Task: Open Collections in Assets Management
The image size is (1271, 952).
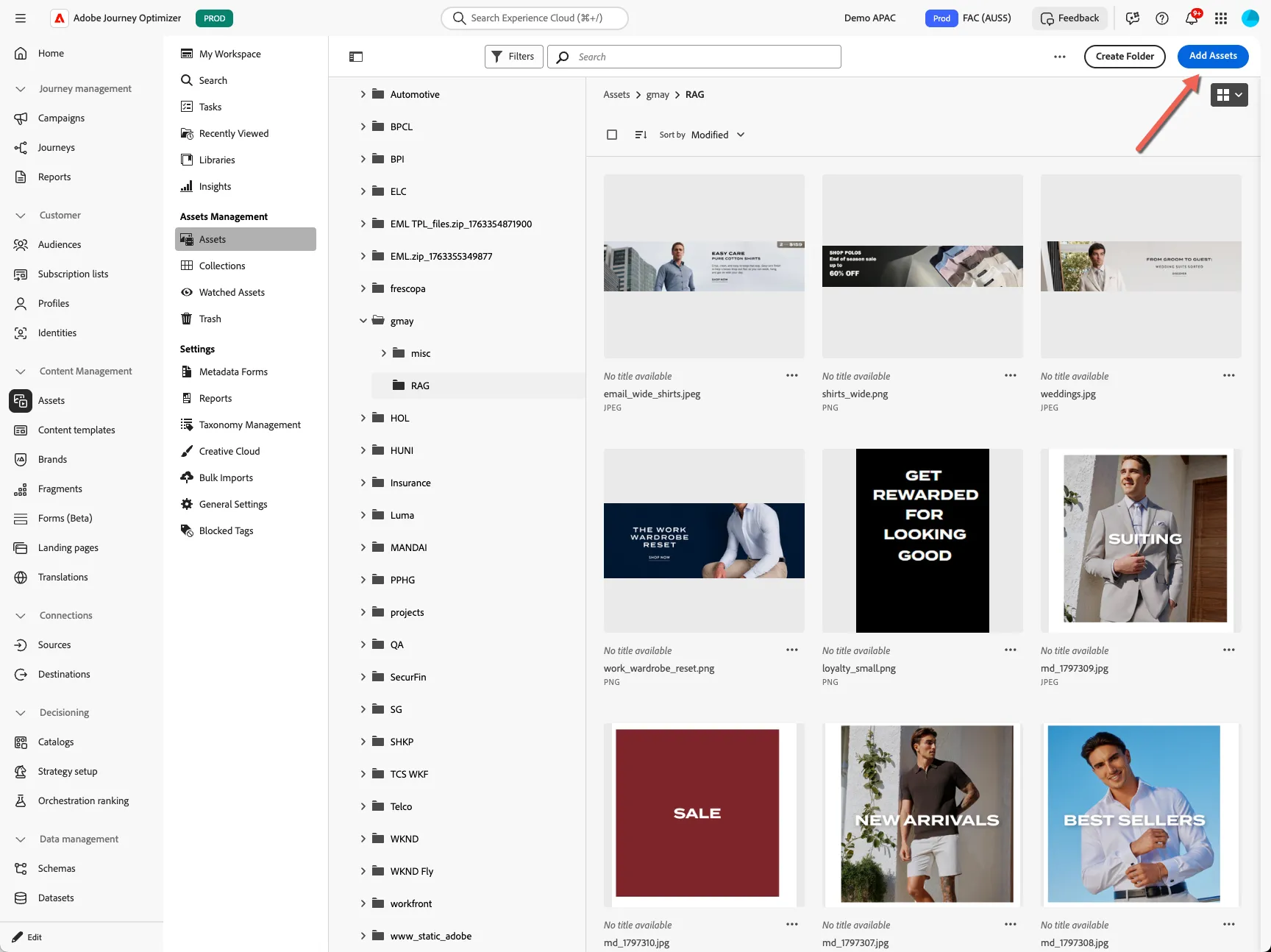Action: [246, 266]
